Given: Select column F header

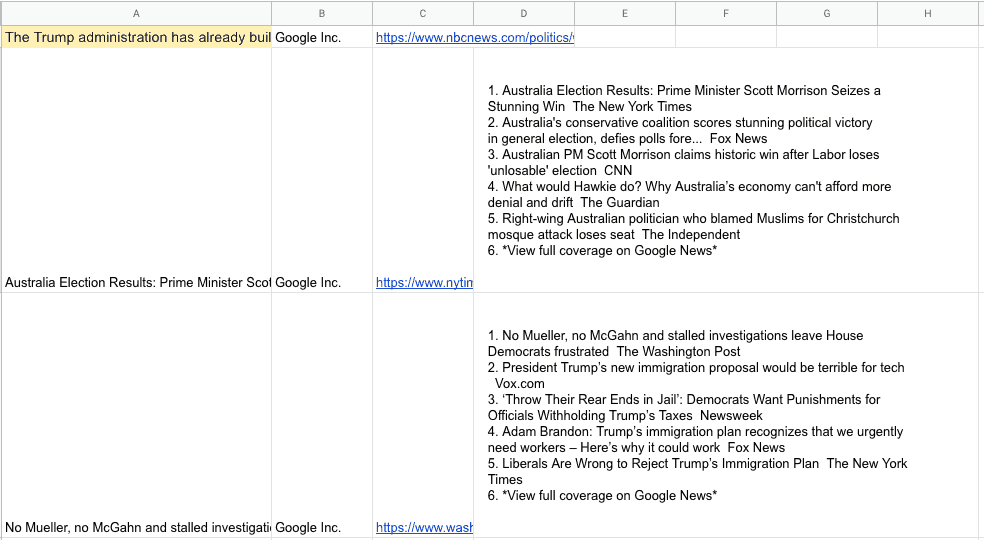Looking at the screenshot, I should pos(726,13).
